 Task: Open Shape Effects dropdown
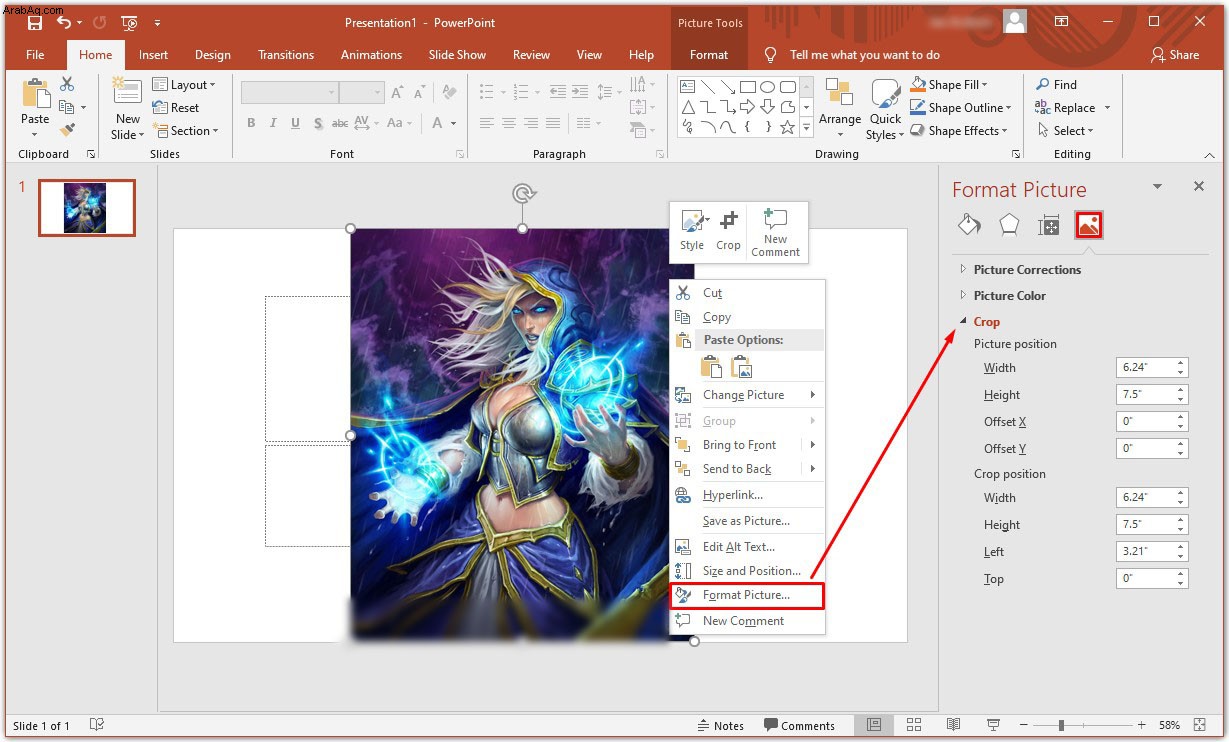(959, 131)
